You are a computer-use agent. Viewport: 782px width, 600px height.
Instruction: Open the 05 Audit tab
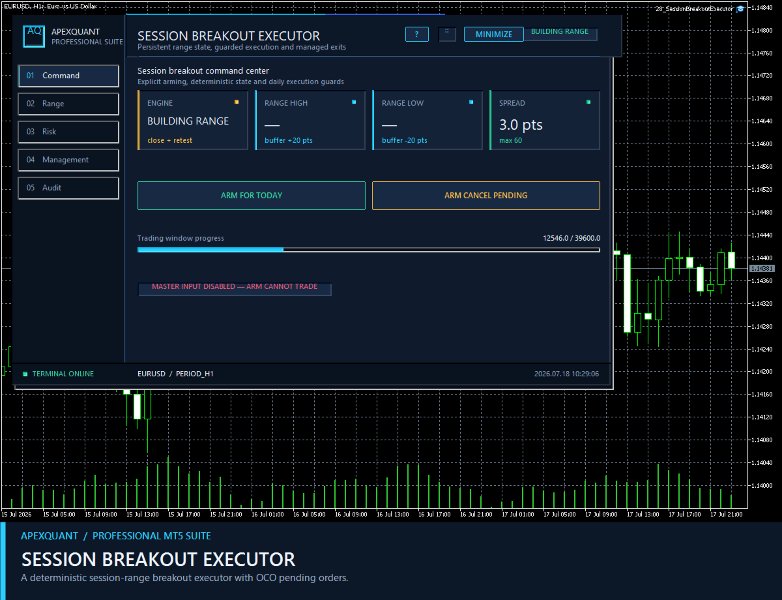(68, 188)
